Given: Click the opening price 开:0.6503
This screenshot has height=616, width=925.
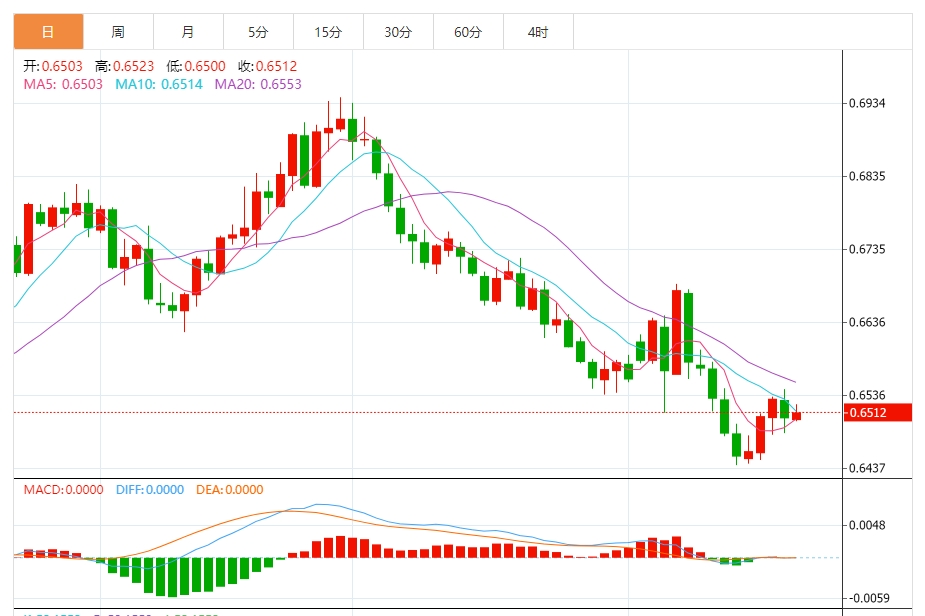Looking at the screenshot, I should tap(53, 66).
